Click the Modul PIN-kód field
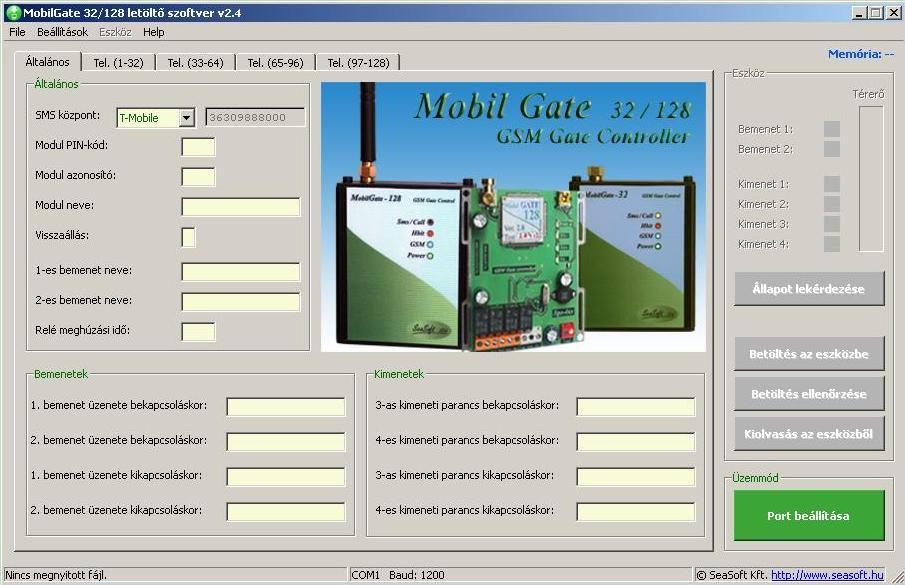905x585 pixels. (x=198, y=147)
